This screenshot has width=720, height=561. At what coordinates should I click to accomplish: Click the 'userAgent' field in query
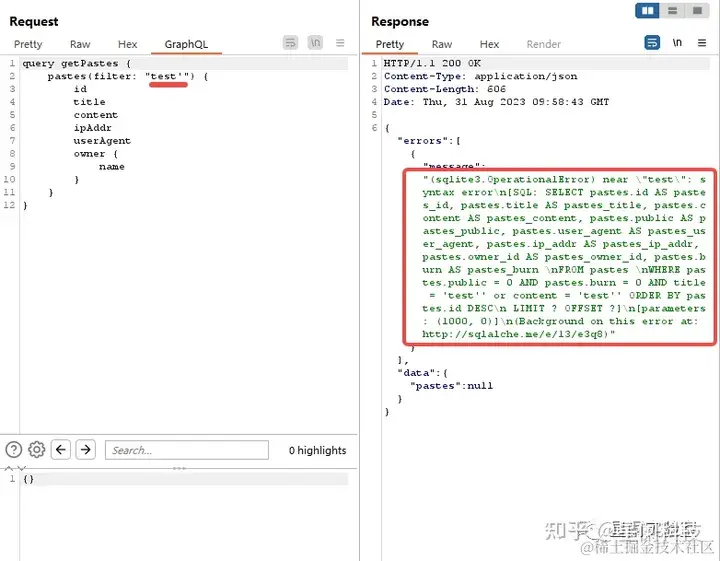coord(102,140)
